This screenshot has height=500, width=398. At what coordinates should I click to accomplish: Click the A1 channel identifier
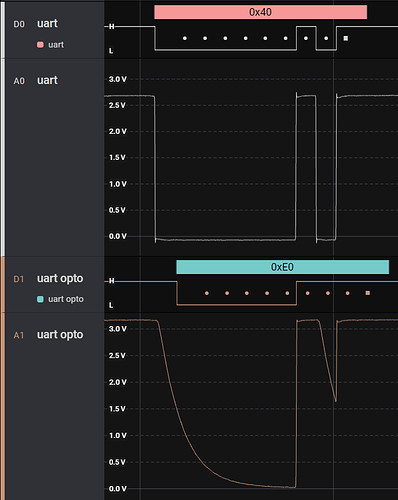(x=19, y=335)
